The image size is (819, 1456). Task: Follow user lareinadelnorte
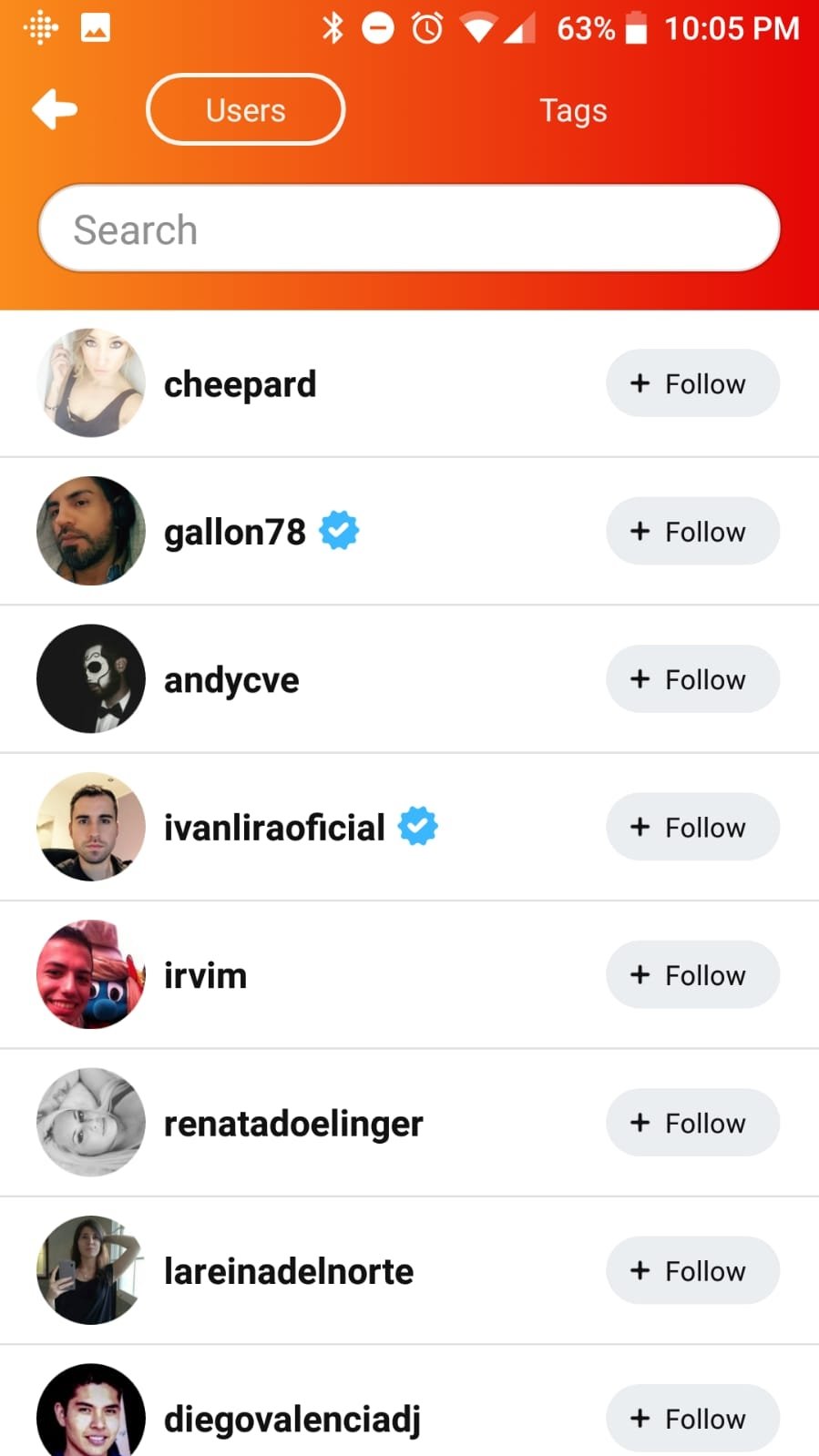pos(692,1270)
